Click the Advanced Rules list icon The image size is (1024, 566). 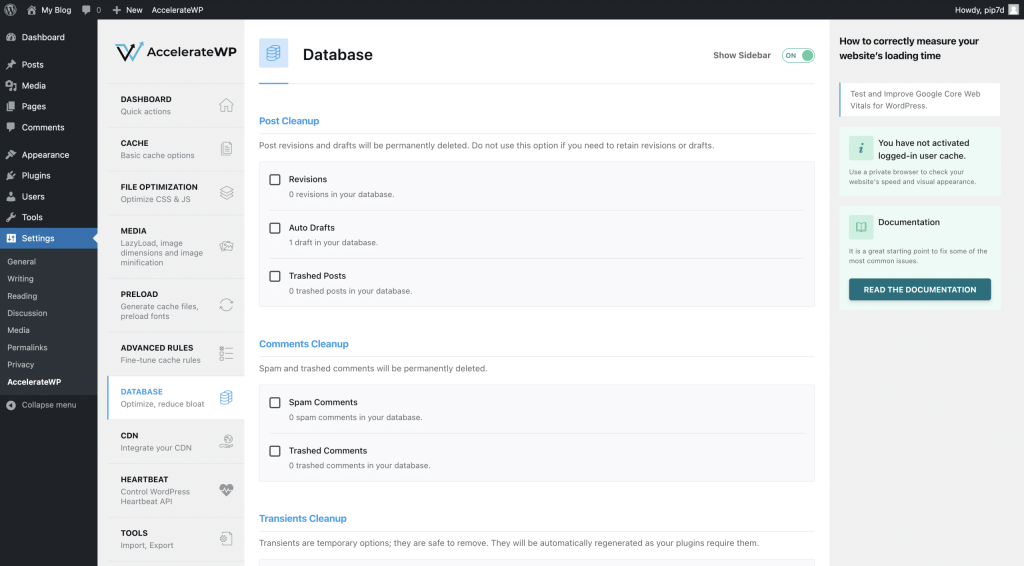[x=226, y=353]
